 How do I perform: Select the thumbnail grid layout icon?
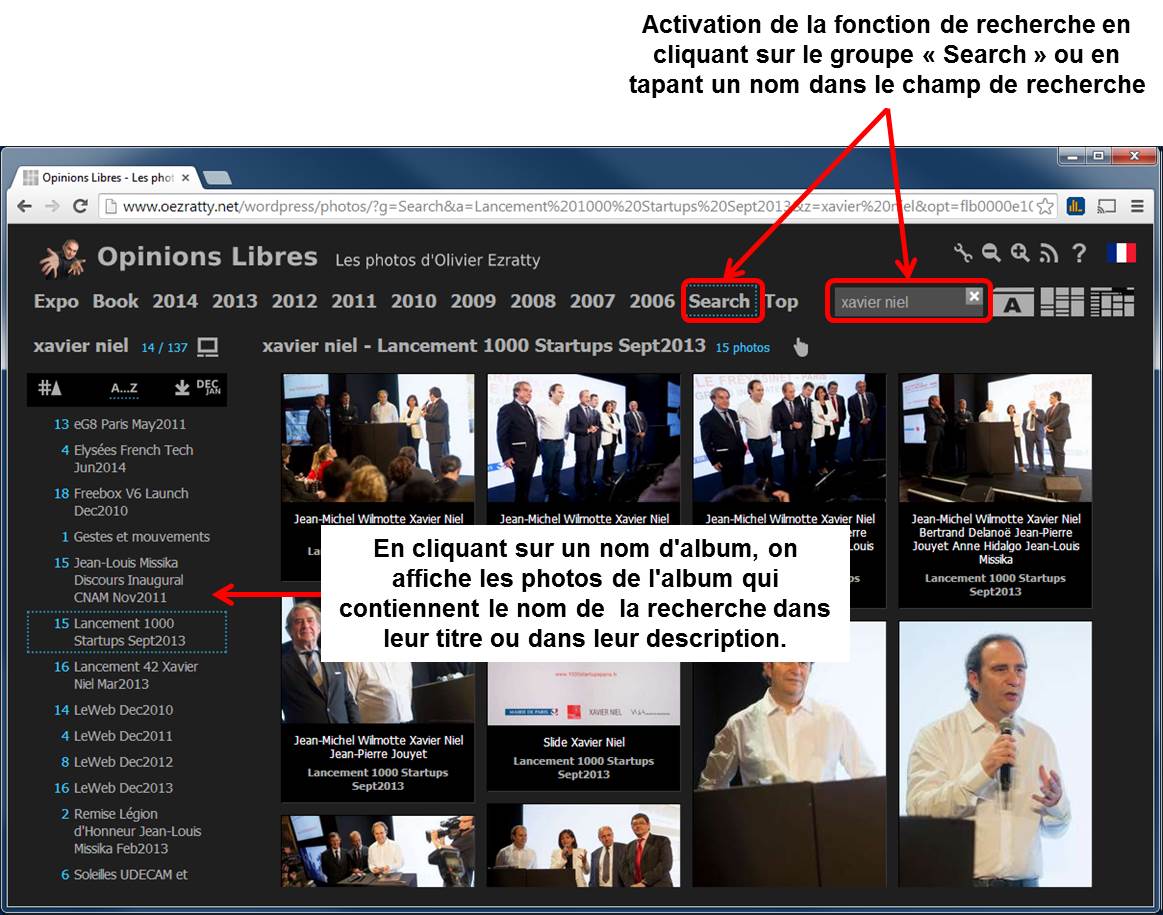1061,302
